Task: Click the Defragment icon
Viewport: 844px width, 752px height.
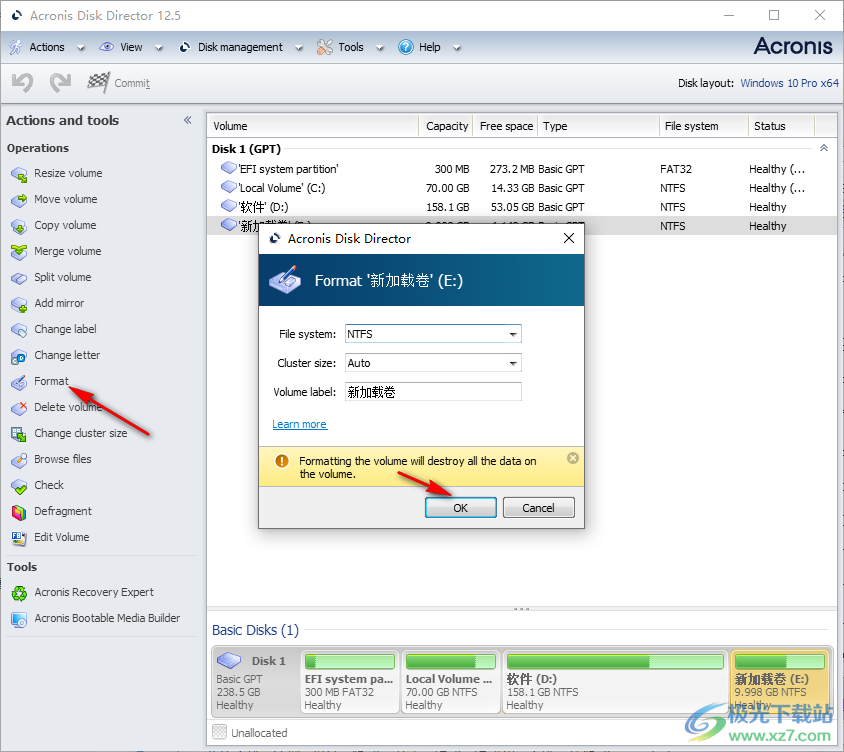Action: tap(19, 512)
